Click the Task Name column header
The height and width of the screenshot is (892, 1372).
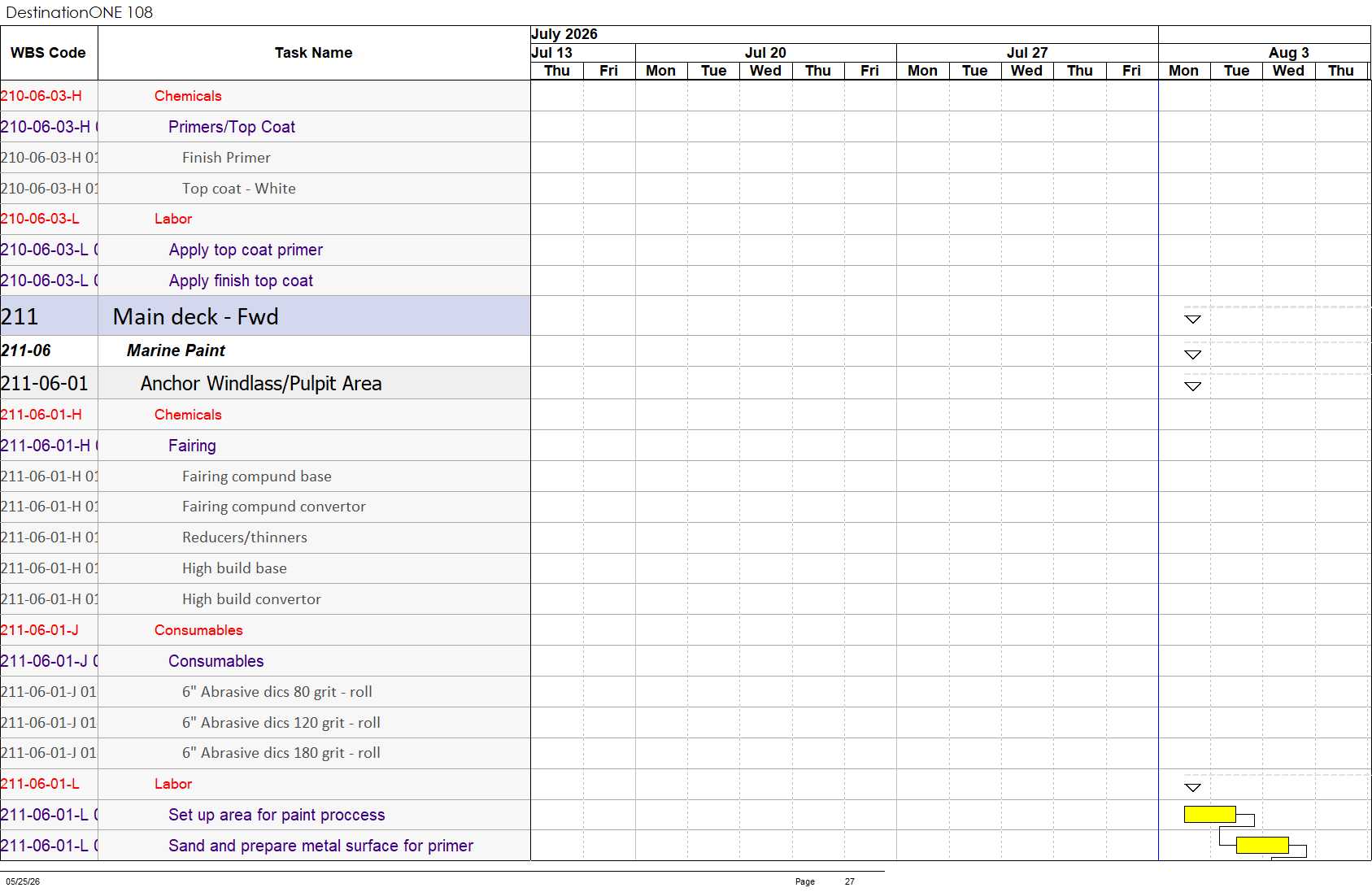coord(313,53)
